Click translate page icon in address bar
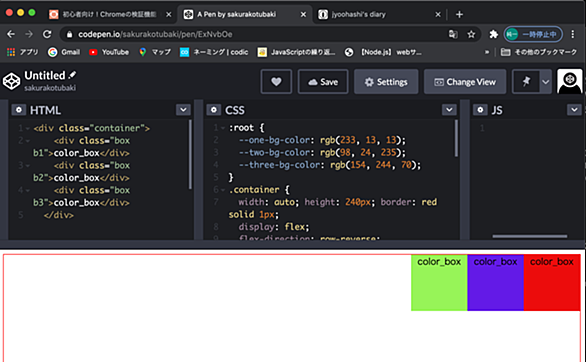Image resolution: width=586 pixels, height=362 pixels. coord(453,34)
